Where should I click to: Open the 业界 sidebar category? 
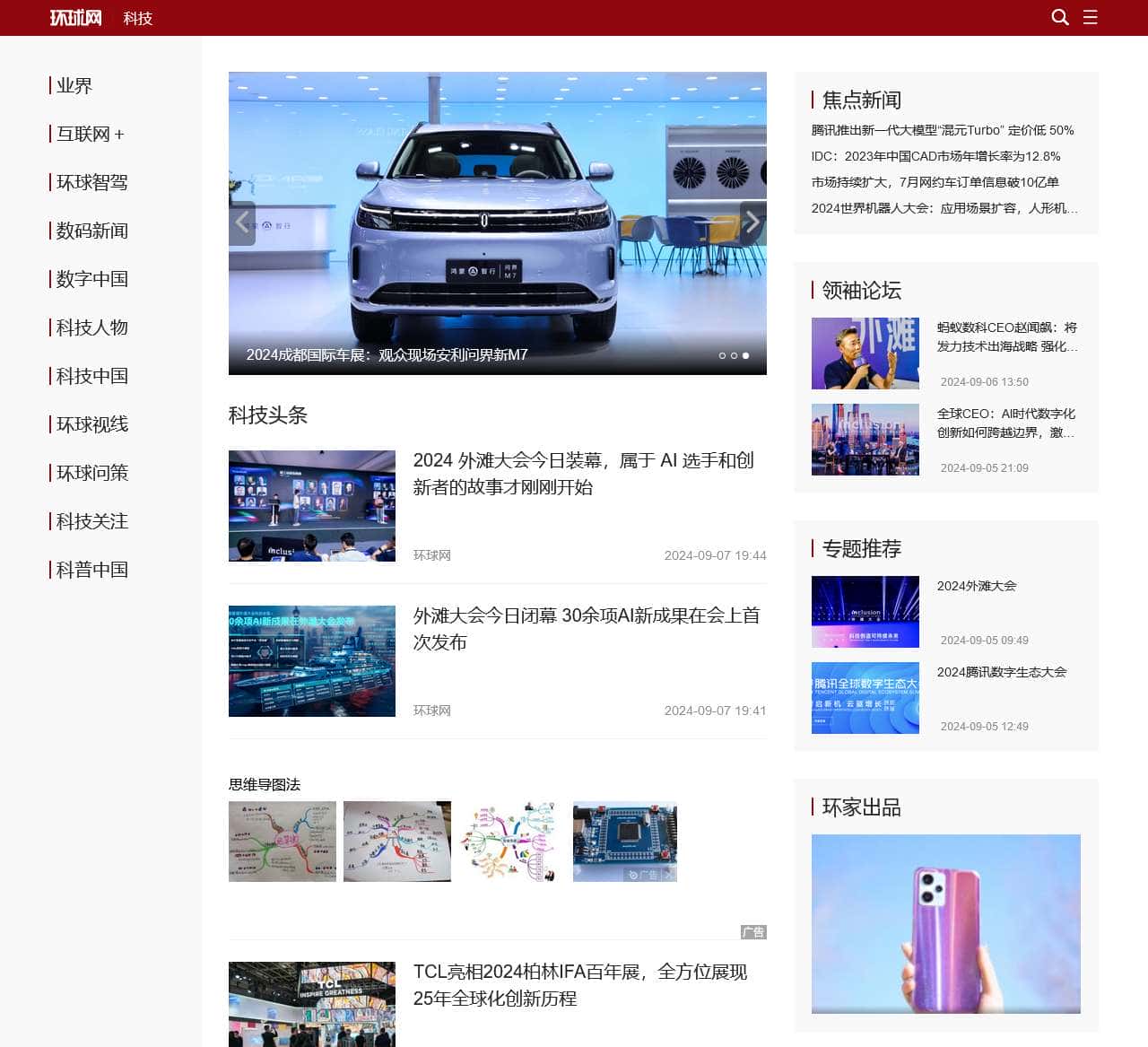click(x=74, y=86)
